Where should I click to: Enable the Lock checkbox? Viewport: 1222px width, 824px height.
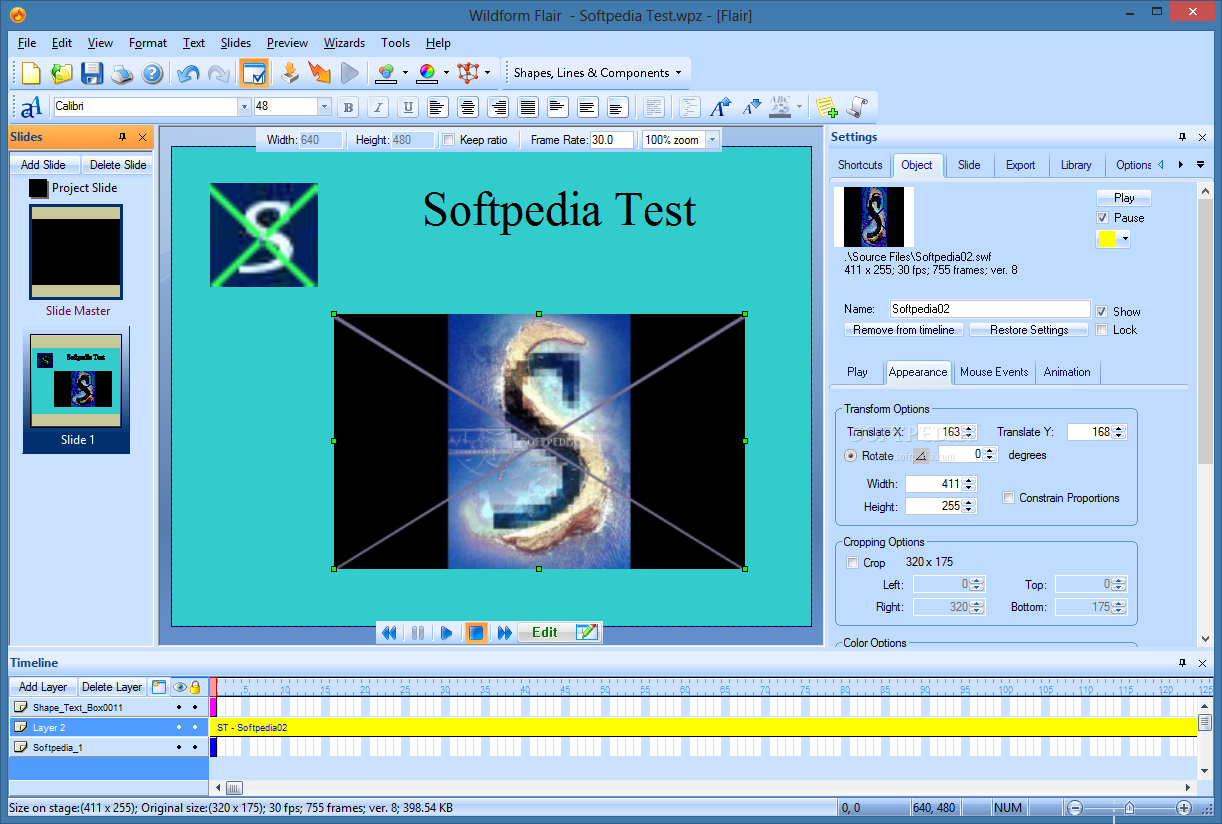point(1102,330)
